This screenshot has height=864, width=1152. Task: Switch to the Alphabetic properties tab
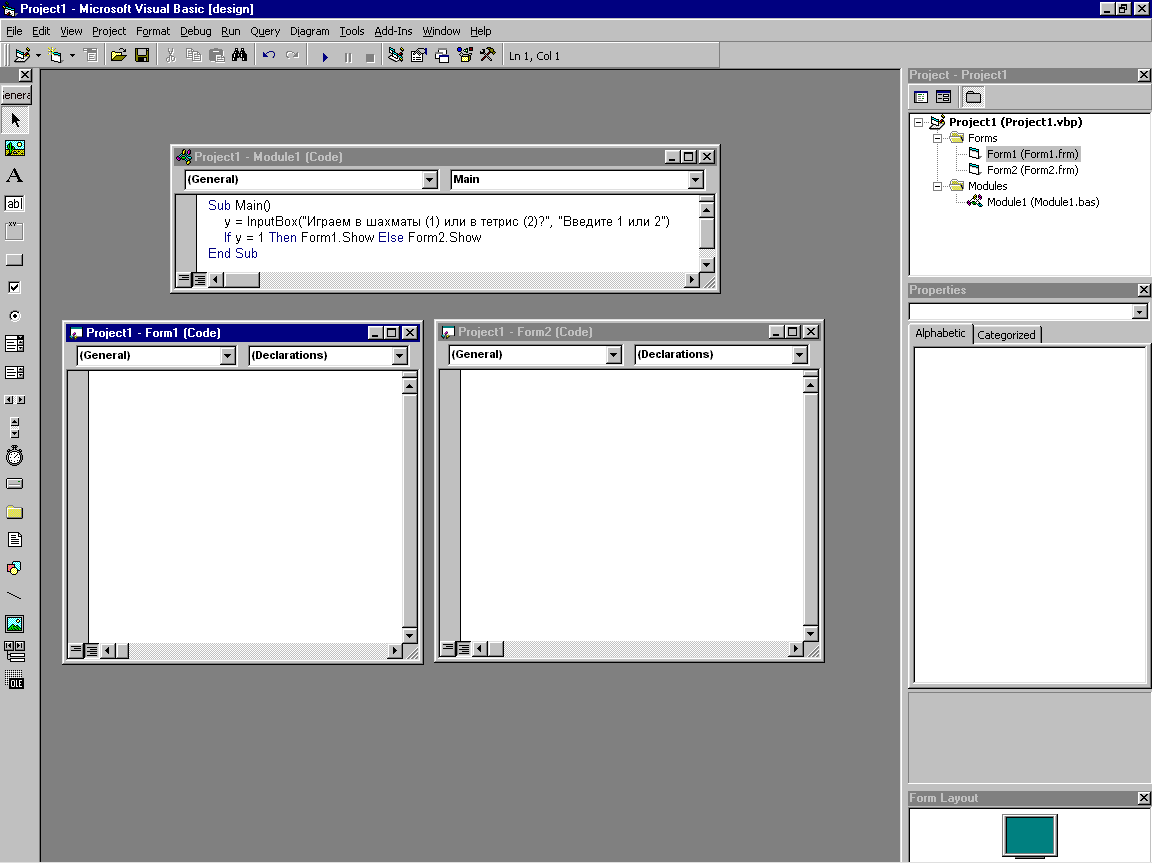(940, 334)
